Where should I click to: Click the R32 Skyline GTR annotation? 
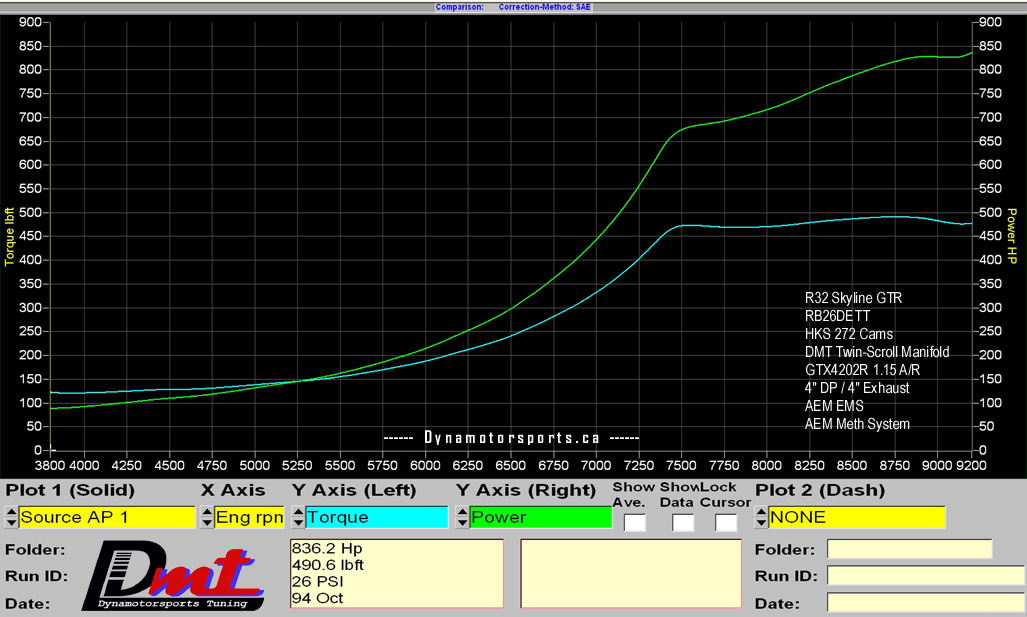[x=853, y=298]
